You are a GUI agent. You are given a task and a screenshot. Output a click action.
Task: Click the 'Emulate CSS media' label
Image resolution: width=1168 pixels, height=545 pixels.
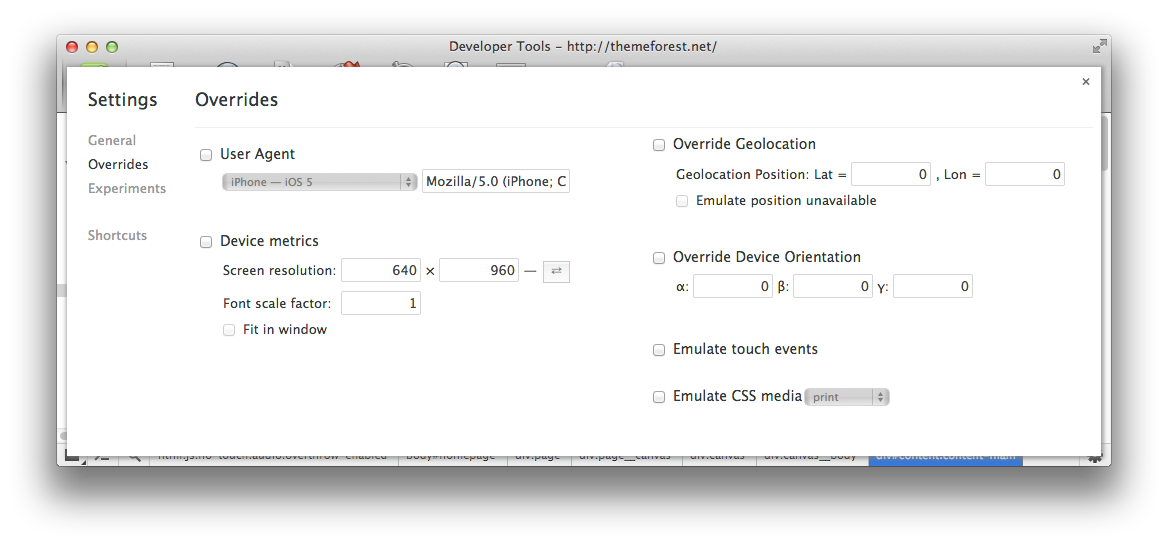click(737, 396)
